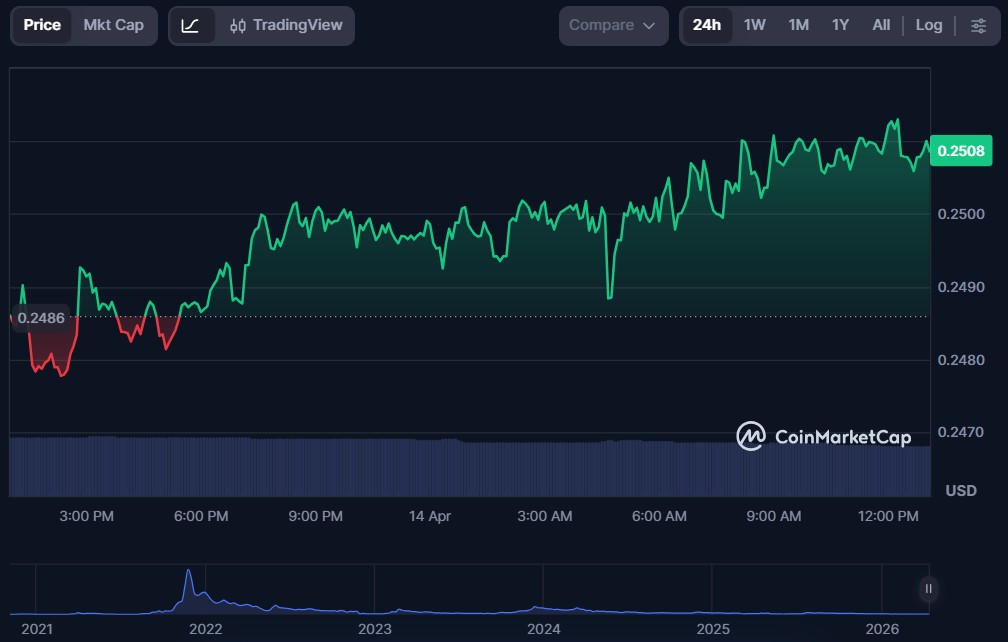Open chart settings sliders icon
The width and height of the screenshot is (1008, 642).
(x=978, y=25)
